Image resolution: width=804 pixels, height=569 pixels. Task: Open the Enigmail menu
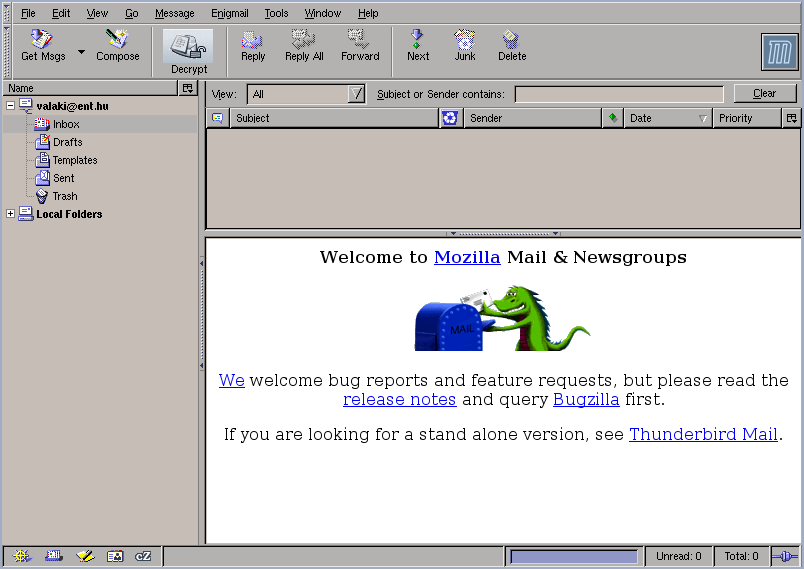[230, 13]
